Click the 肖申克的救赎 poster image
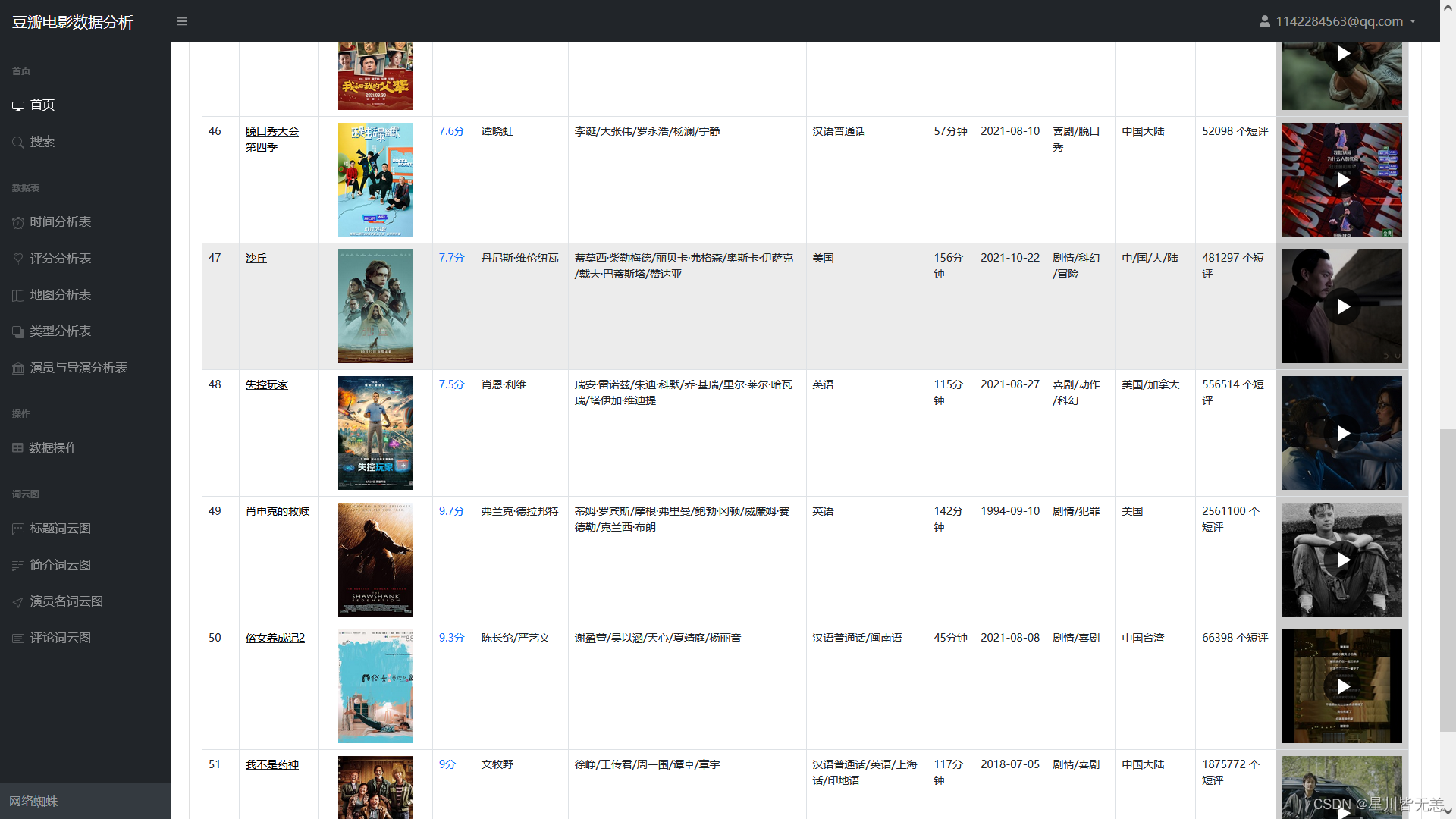 tap(375, 560)
